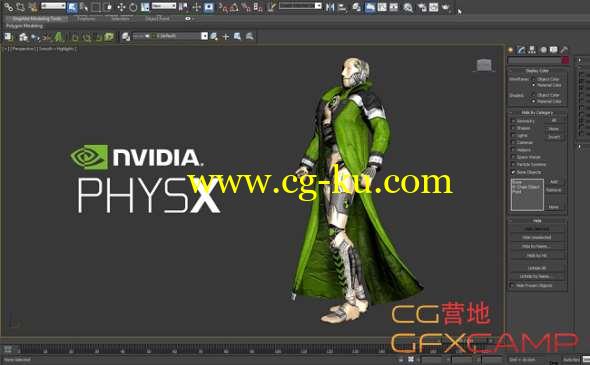Image resolution: width=590 pixels, height=365 pixels.
Task: Select Shaded Object Color radio button
Action: pyautogui.click(x=534, y=95)
